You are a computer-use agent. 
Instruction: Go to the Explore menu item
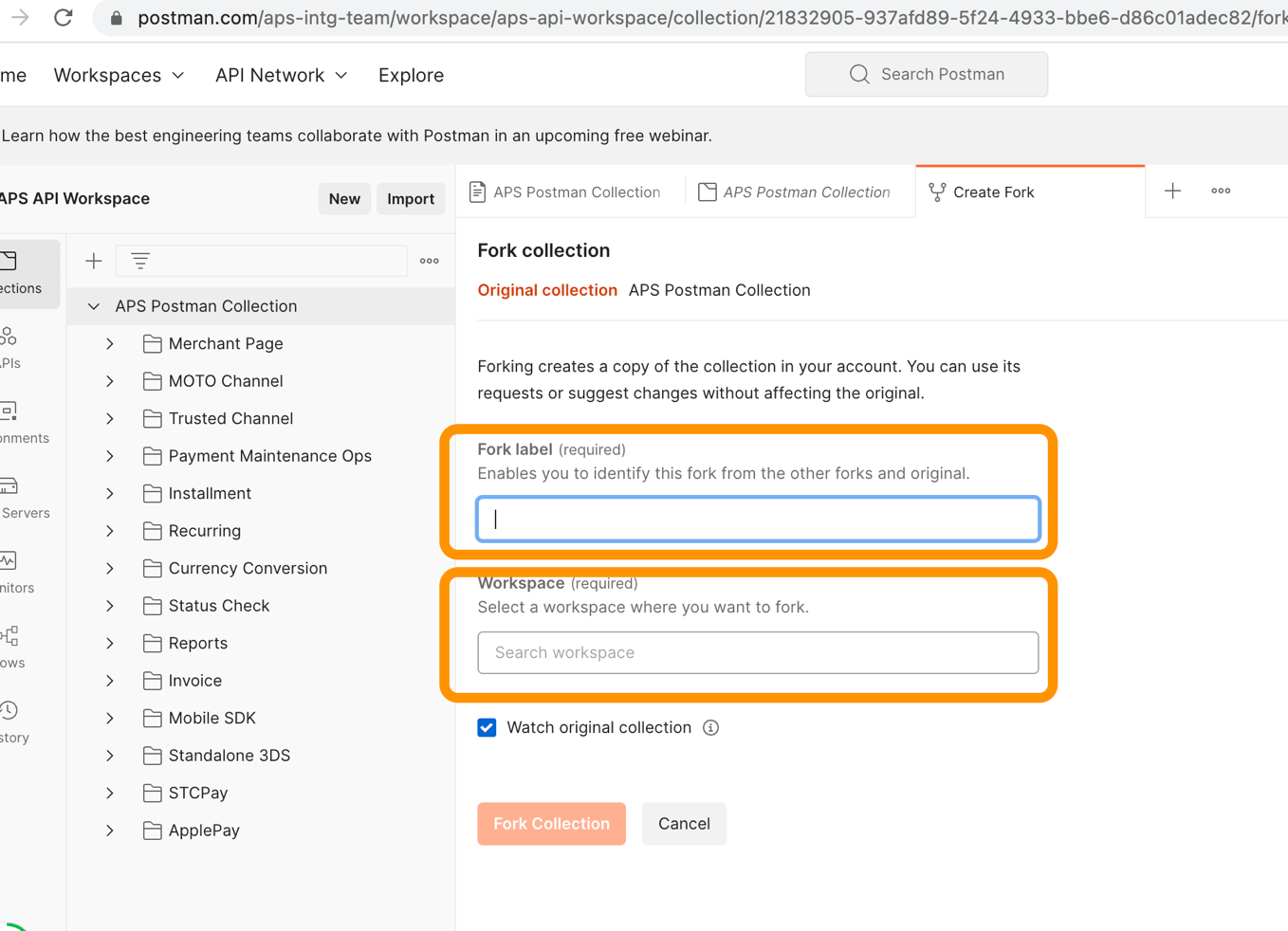[x=411, y=75]
